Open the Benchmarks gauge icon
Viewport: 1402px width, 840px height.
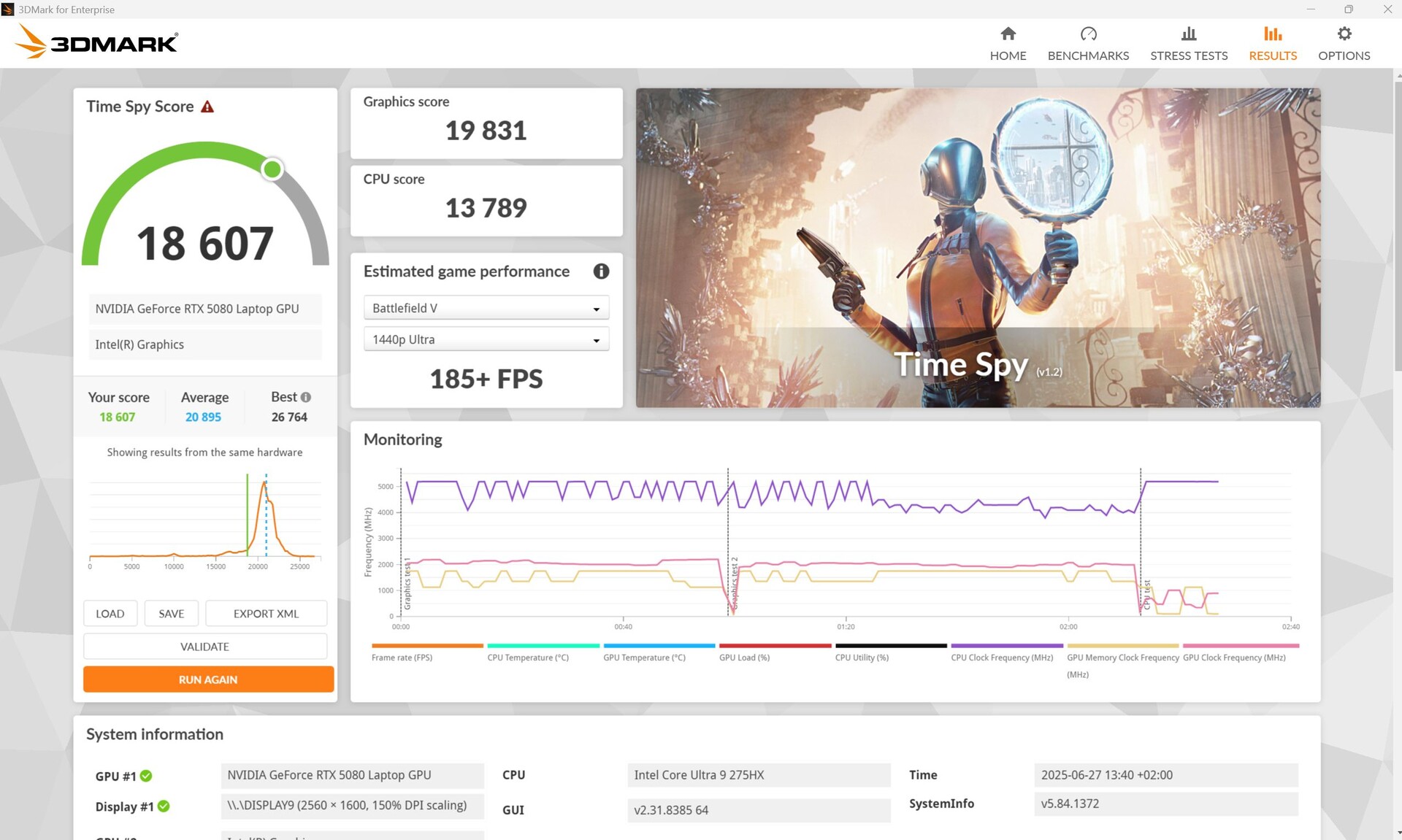(1088, 34)
